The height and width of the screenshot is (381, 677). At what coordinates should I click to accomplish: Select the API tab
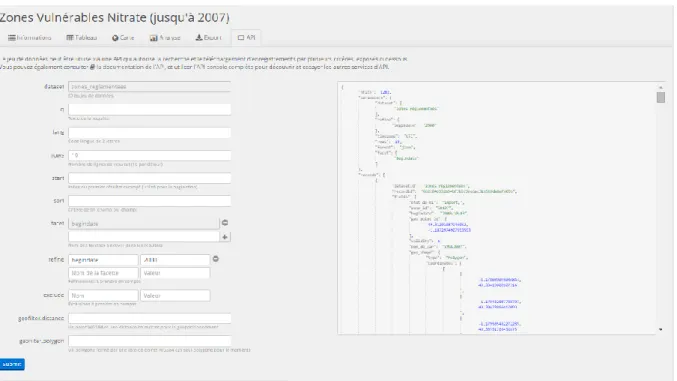point(247,38)
